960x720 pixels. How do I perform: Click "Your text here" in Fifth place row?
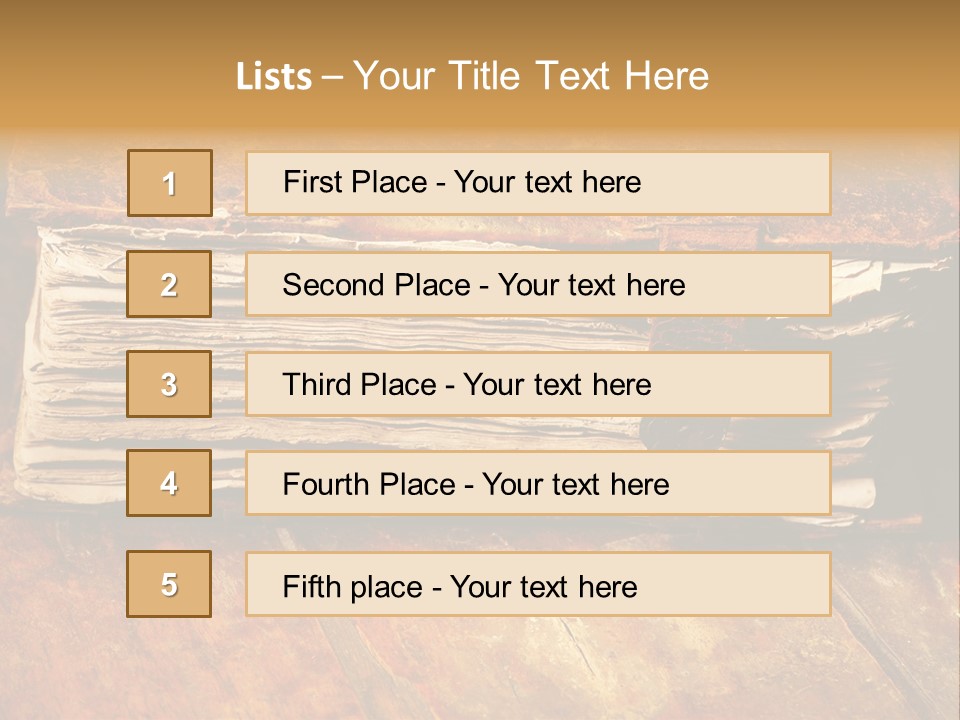point(543,586)
